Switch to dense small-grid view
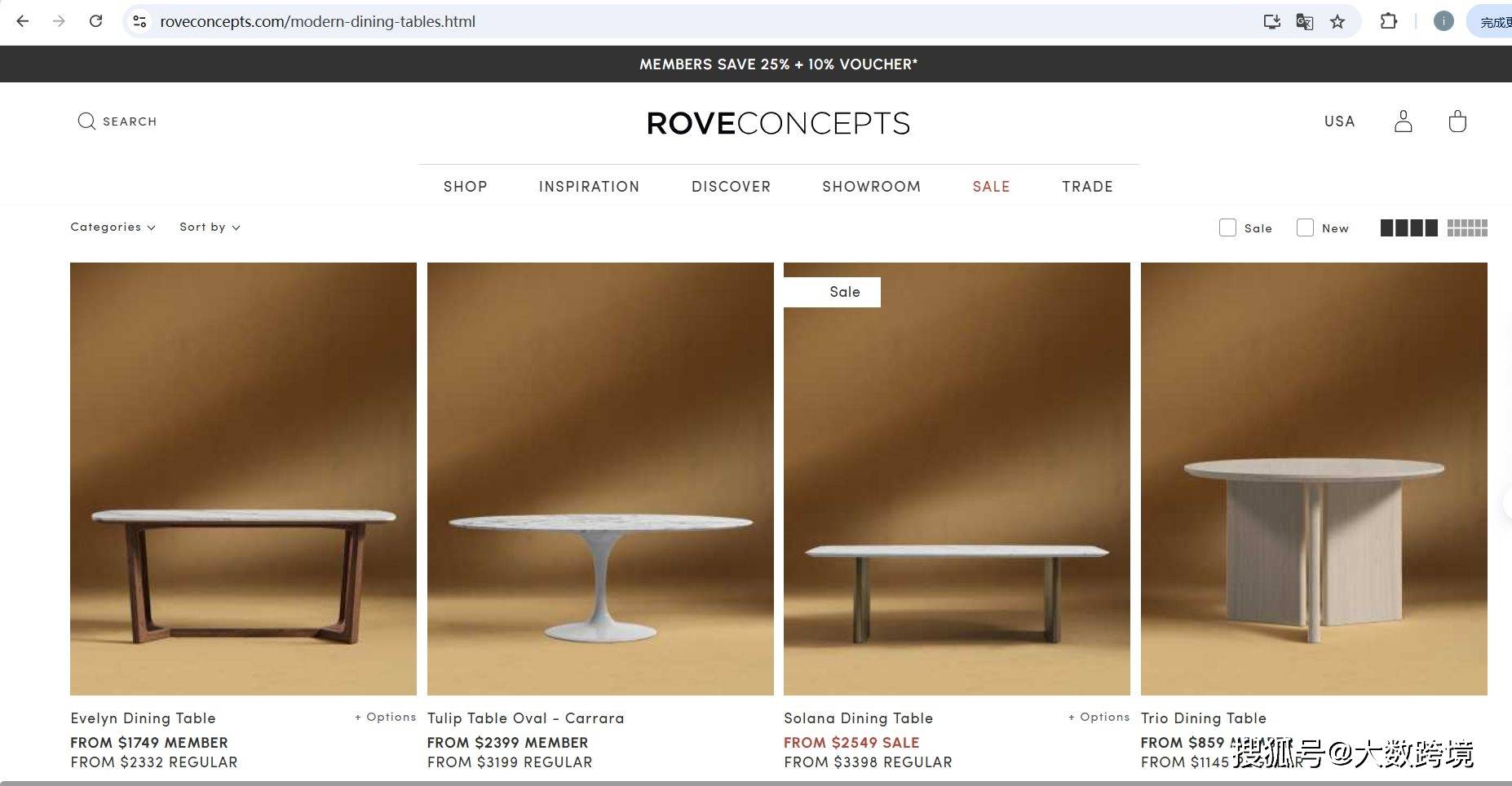 point(1467,228)
